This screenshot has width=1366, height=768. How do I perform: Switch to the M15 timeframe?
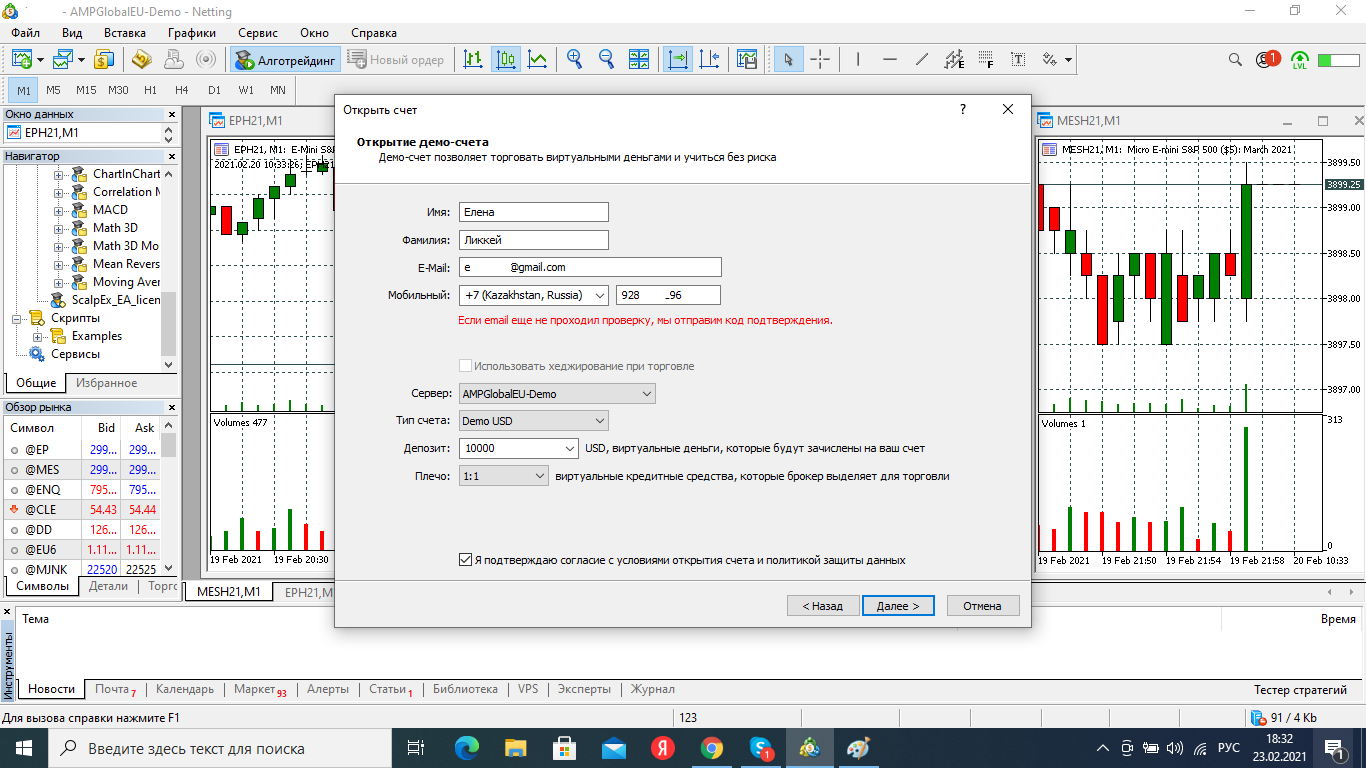(86, 90)
